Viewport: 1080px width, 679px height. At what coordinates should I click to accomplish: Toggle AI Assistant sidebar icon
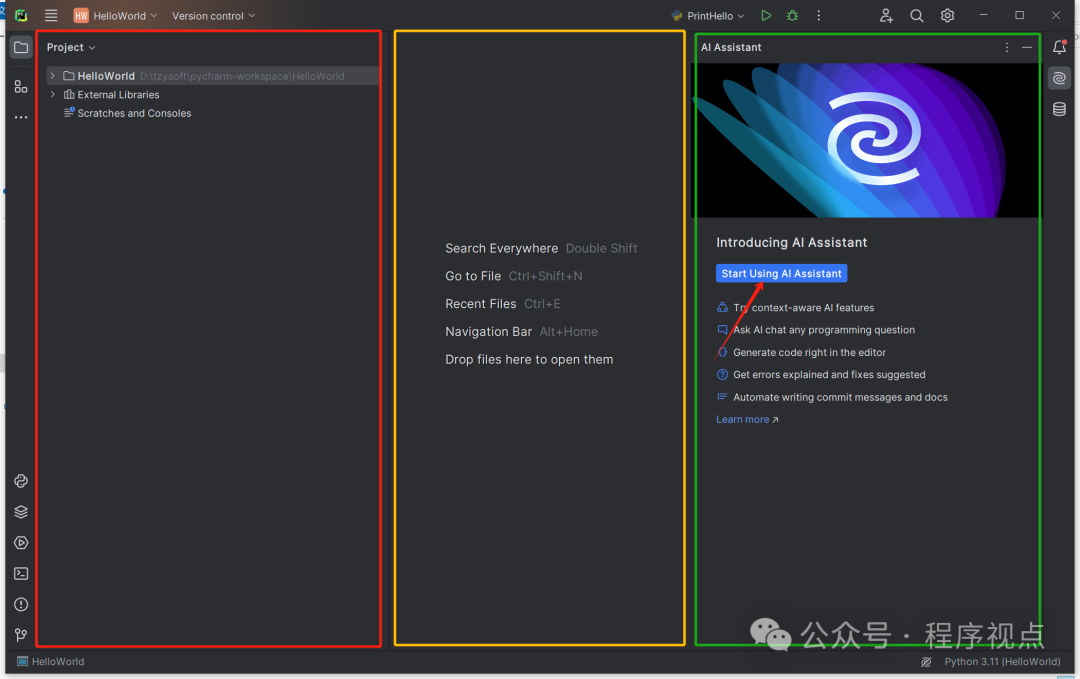click(x=1059, y=78)
